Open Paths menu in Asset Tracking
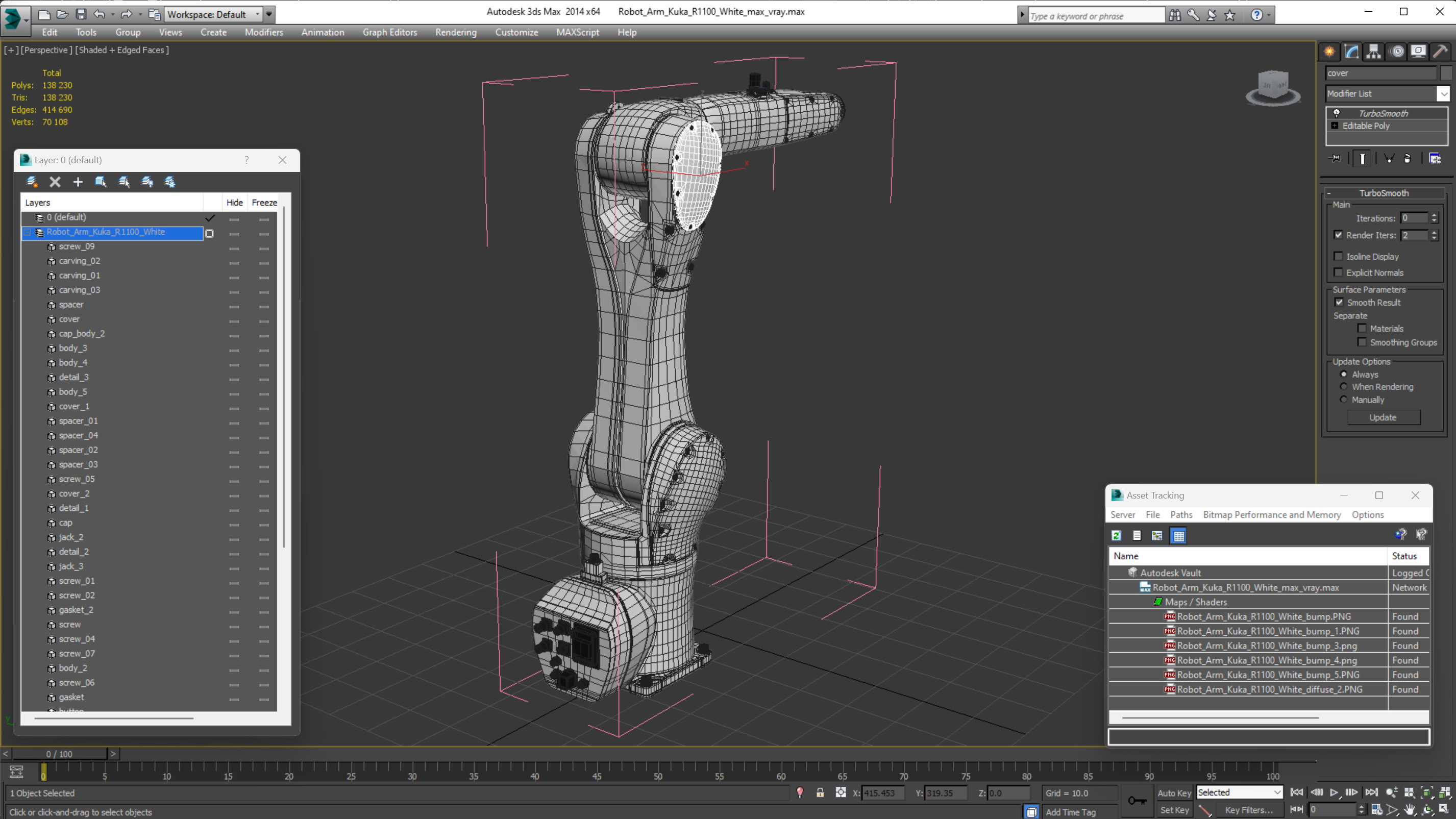The image size is (1456, 819). (1181, 515)
